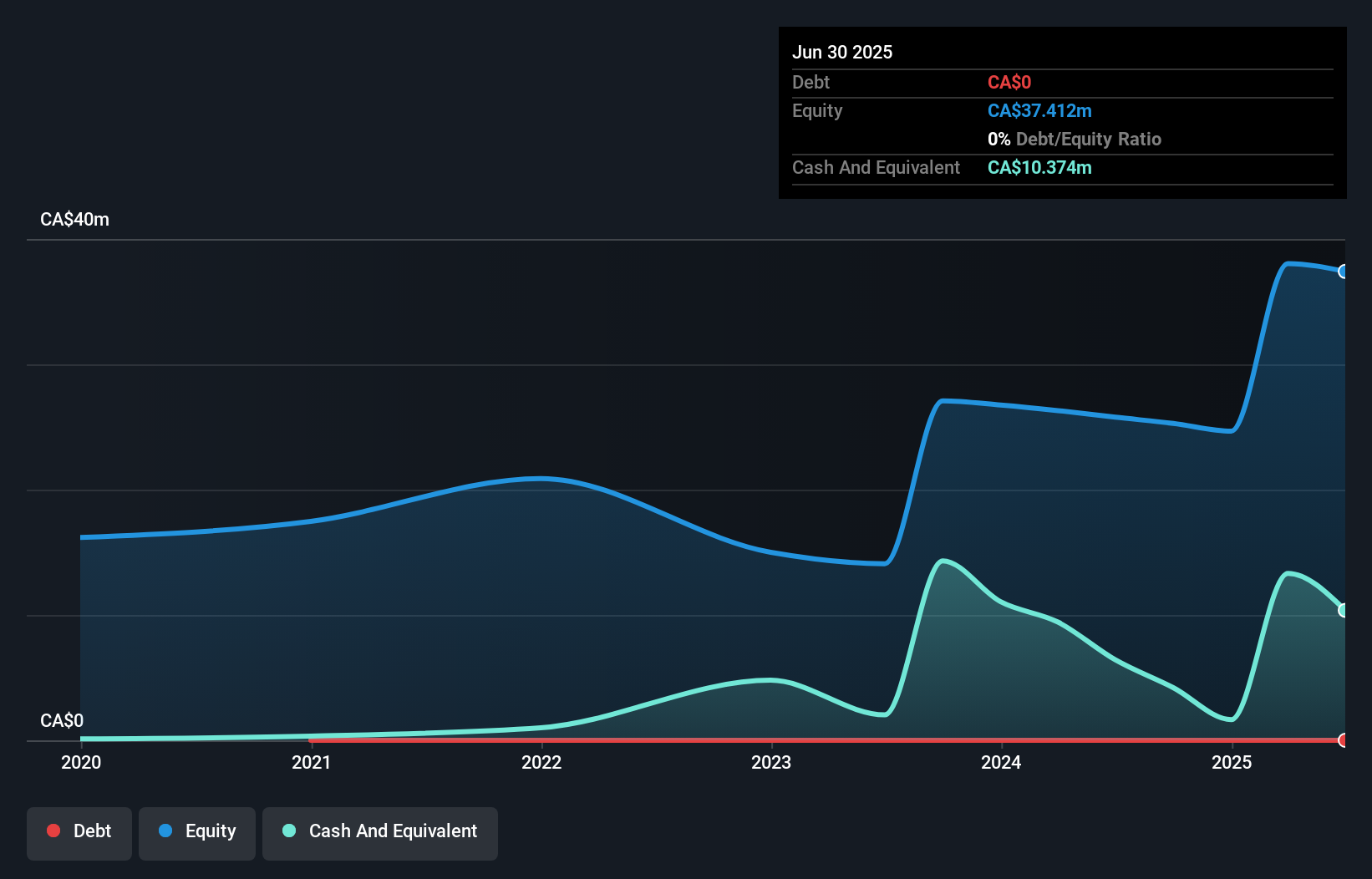Select the Cash endpoint marker on the chart
This screenshot has height=879, width=1372.
pos(1343,611)
